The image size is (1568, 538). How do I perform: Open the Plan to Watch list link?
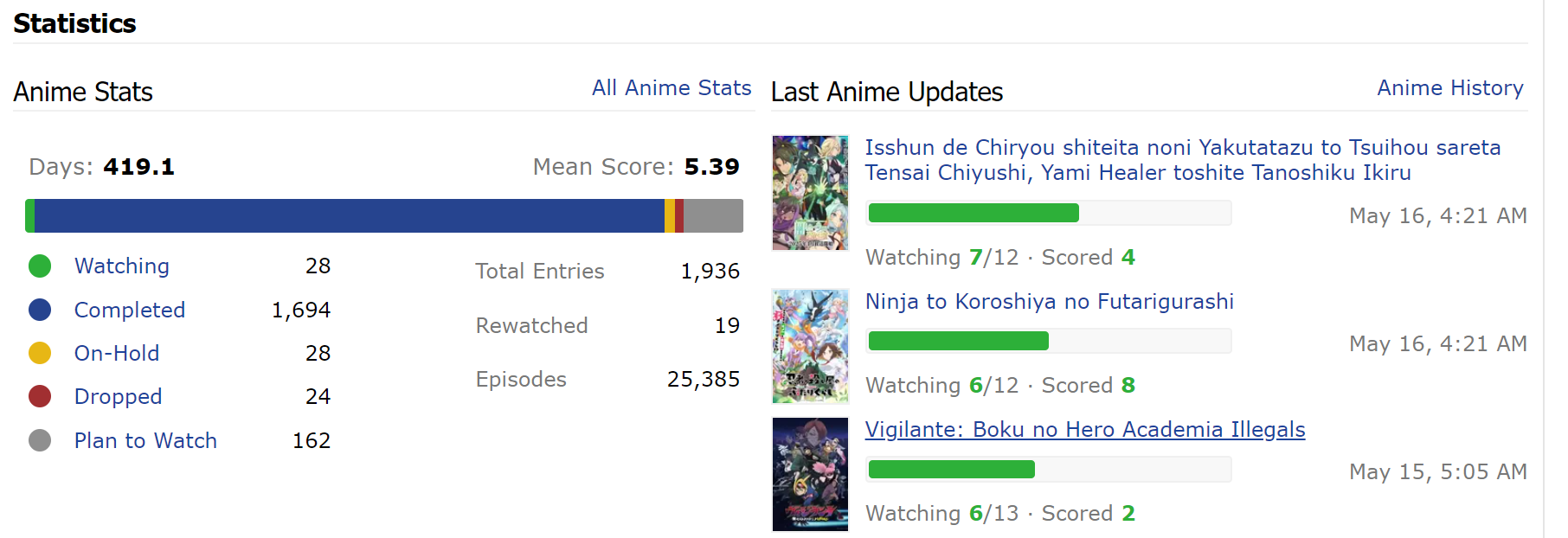tap(145, 440)
